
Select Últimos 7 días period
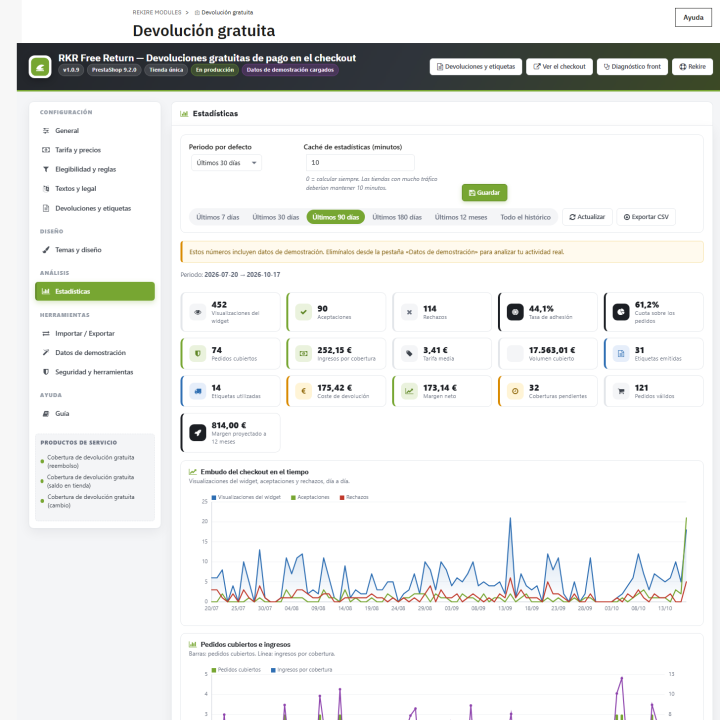click(218, 217)
